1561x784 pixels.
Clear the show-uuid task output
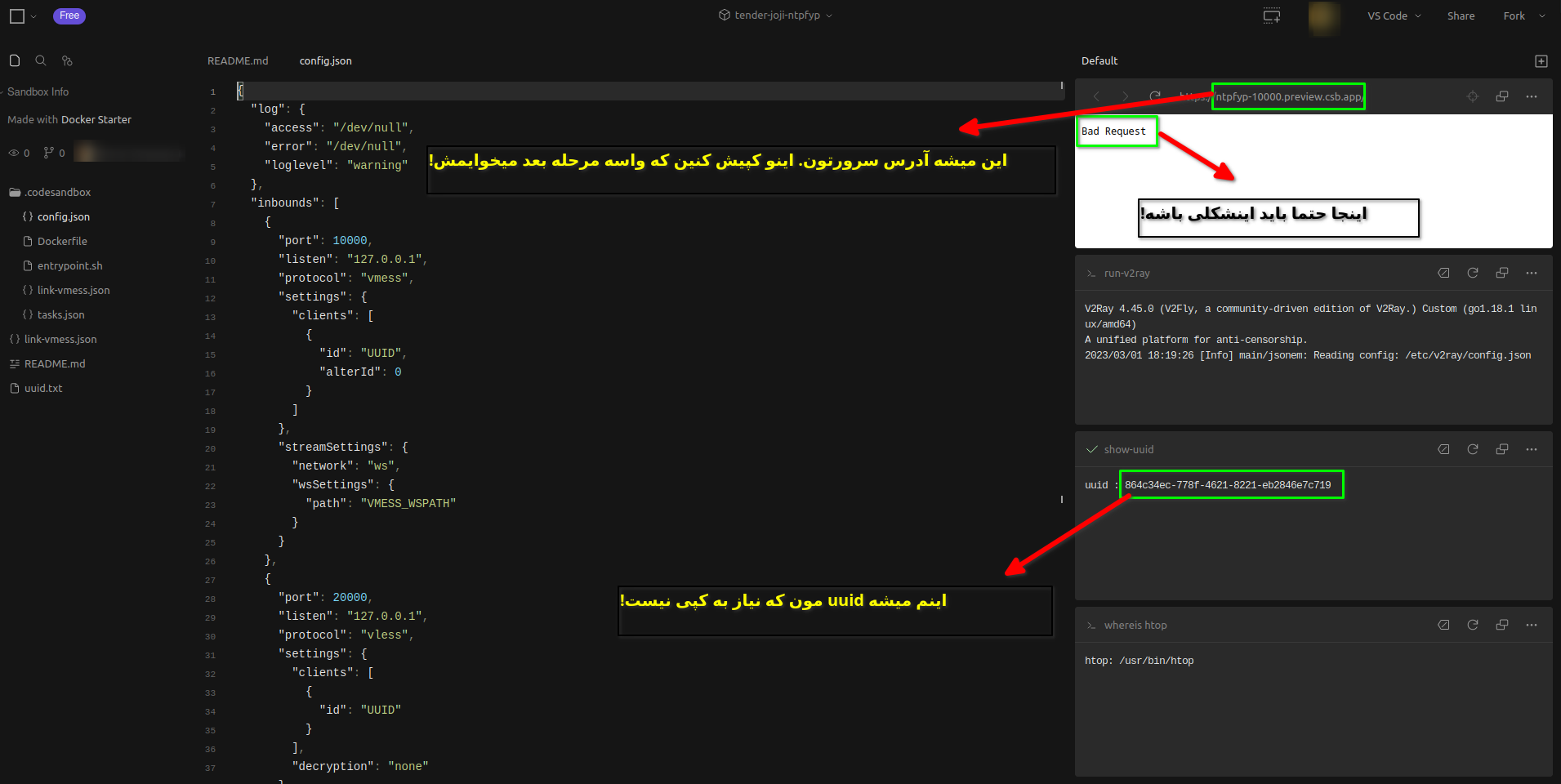1443,449
